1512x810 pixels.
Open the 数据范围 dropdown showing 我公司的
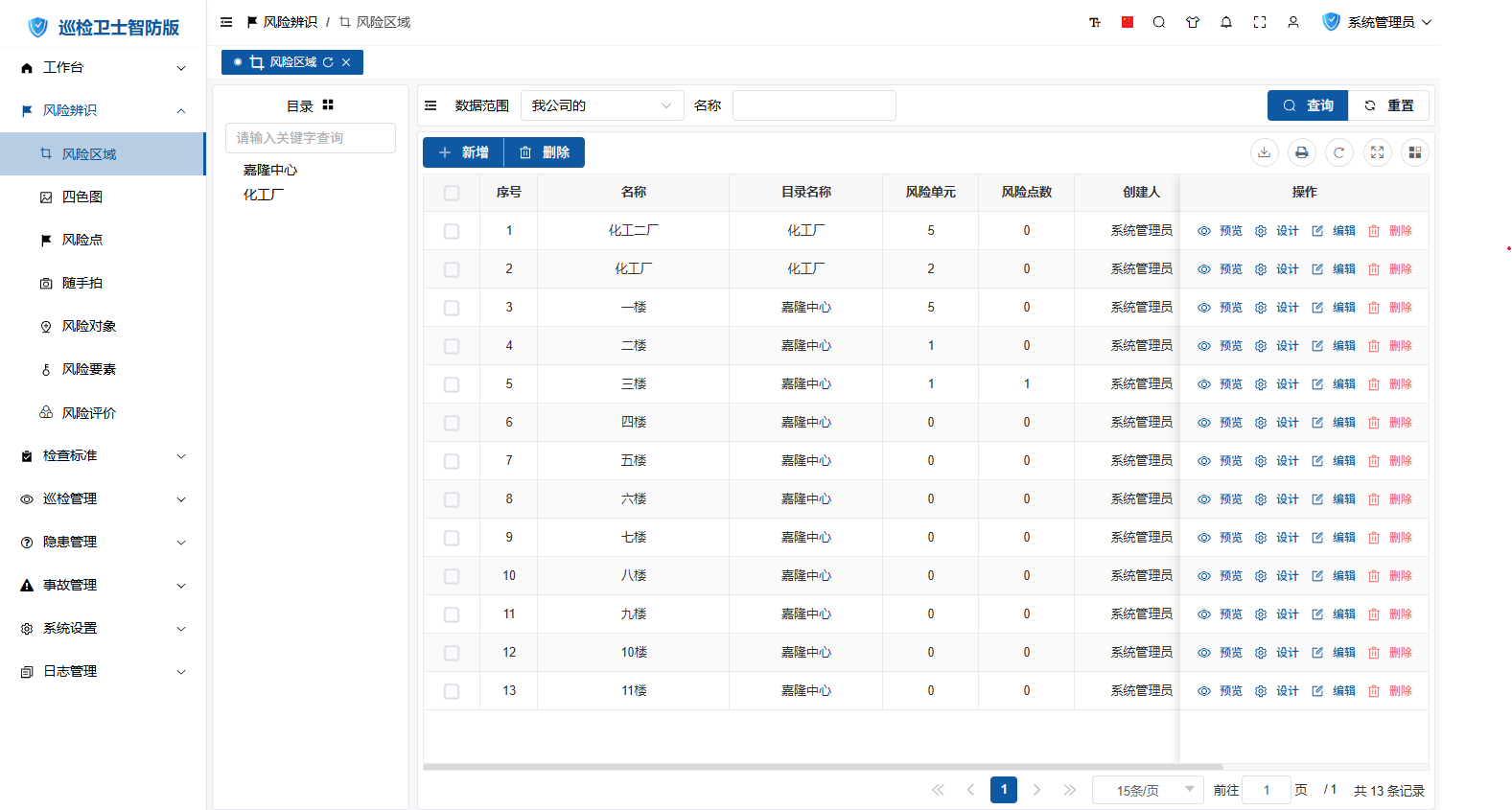(602, 105)
